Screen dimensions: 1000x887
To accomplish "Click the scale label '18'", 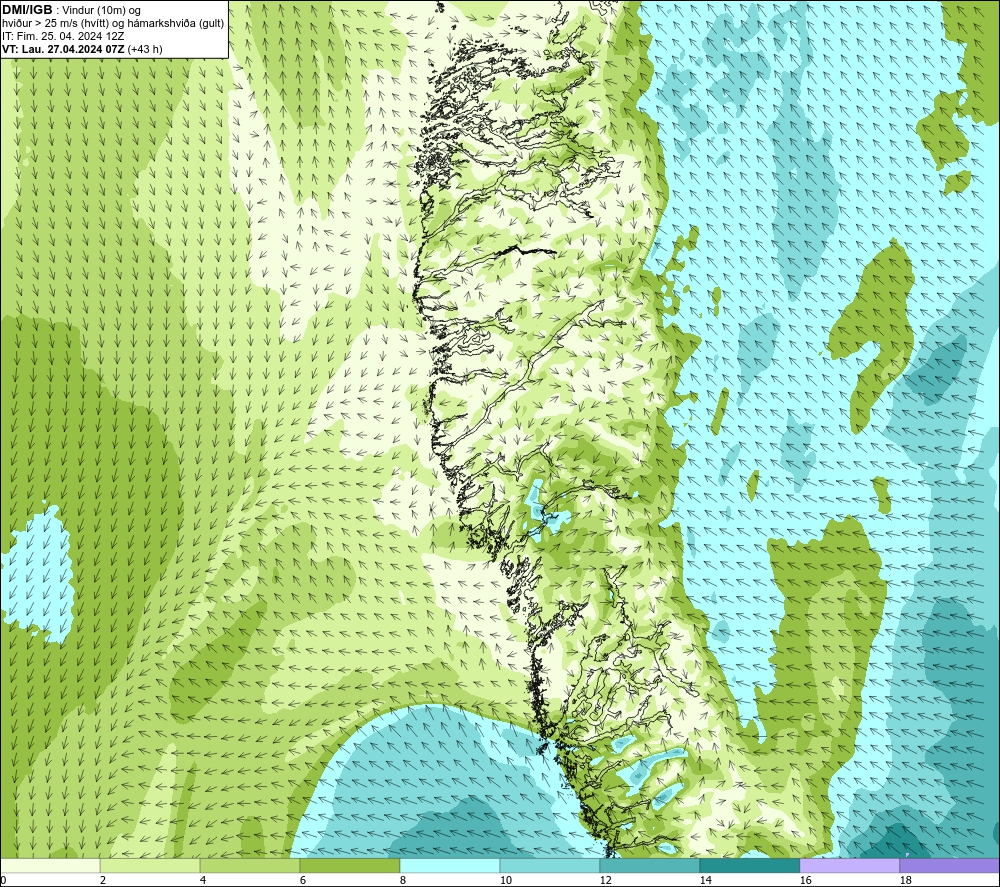I will pos(905,881).
